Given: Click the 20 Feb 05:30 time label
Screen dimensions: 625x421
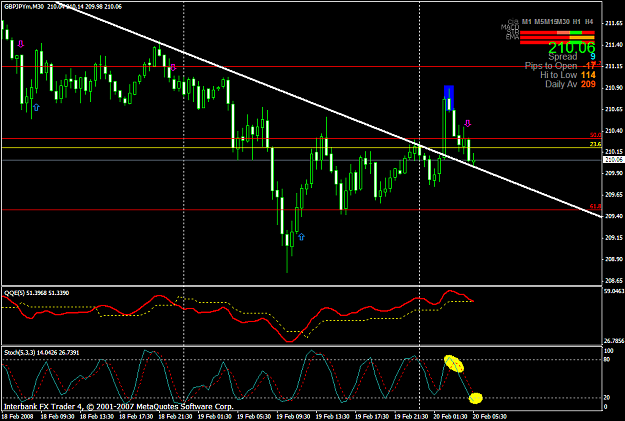Looking at the screenshot, I should (489, 416).
